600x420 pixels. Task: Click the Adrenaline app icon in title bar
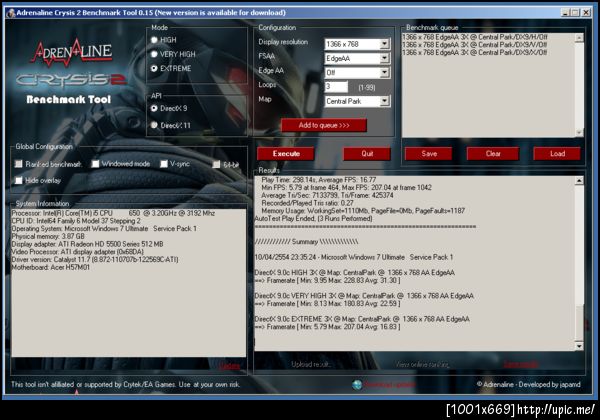coord(11,13)
